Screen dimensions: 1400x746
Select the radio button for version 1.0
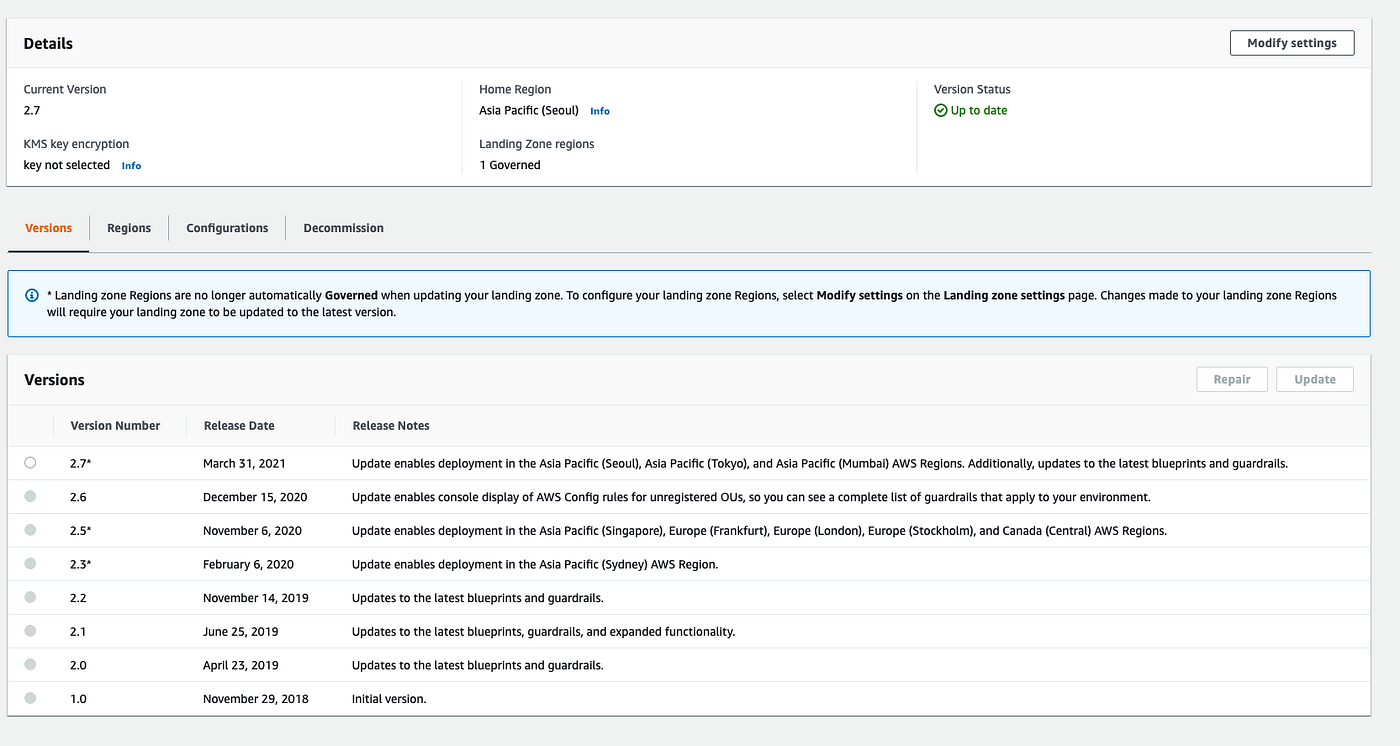tap(30, 698)
